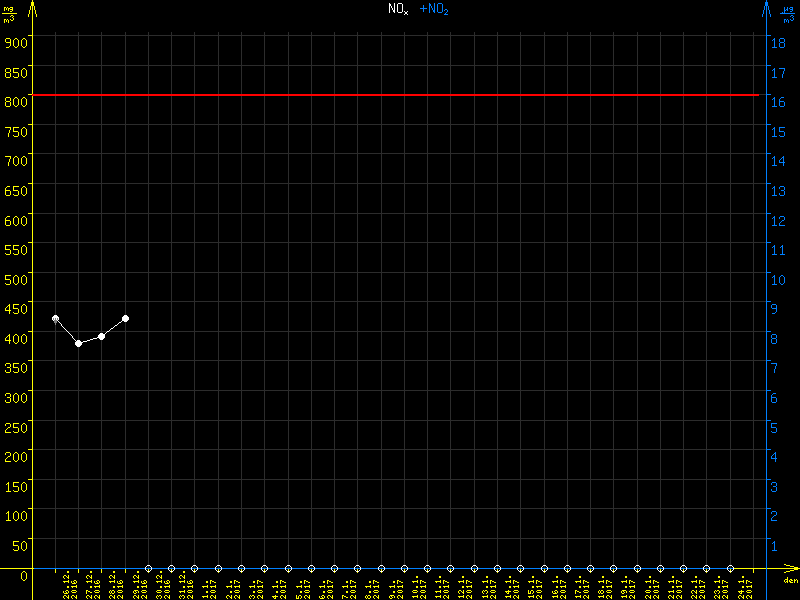
Task: Click the 900 value on left axis
Action: [16, 42]
